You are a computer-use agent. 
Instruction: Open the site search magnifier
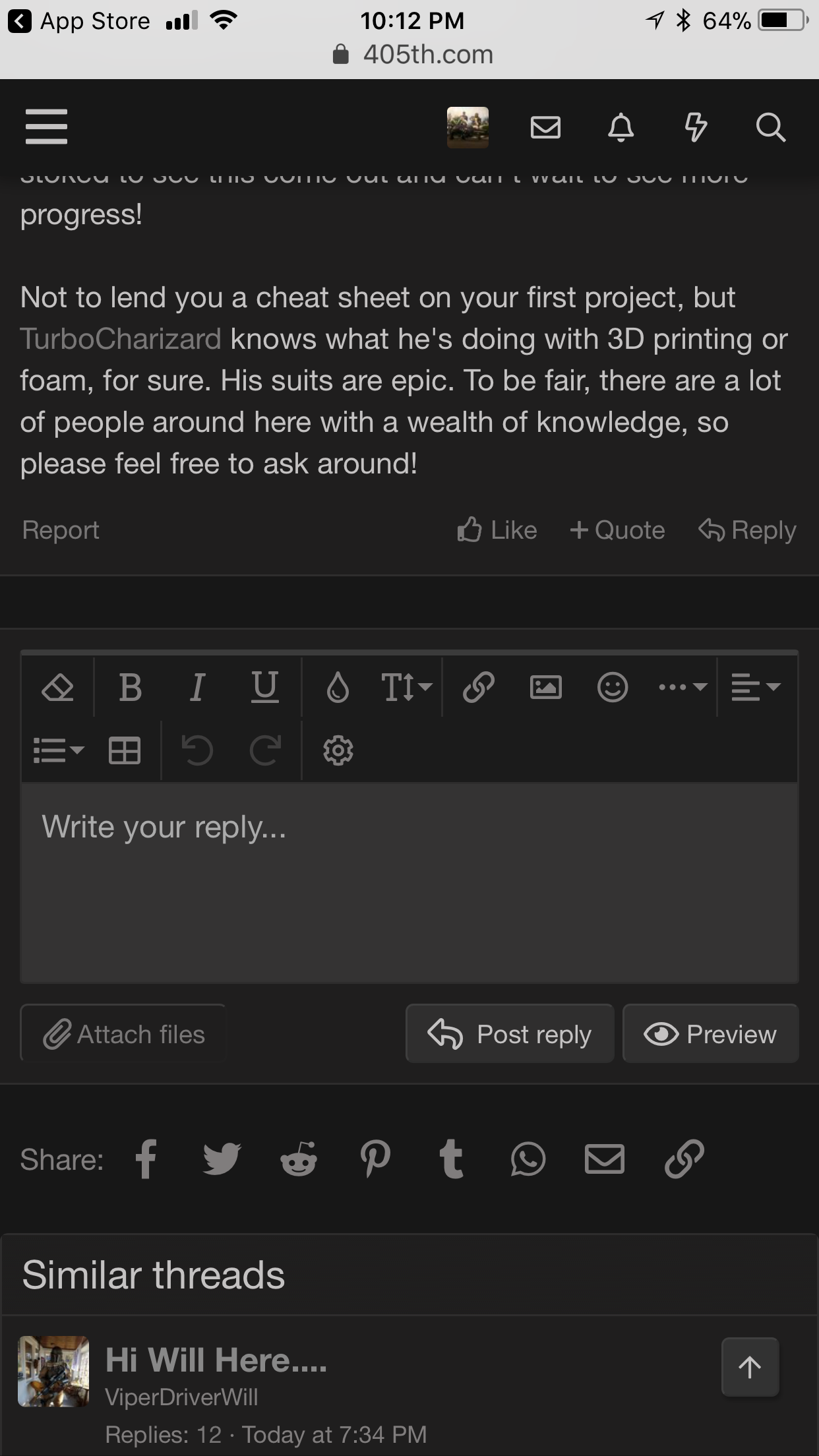[x=770, y=127]
